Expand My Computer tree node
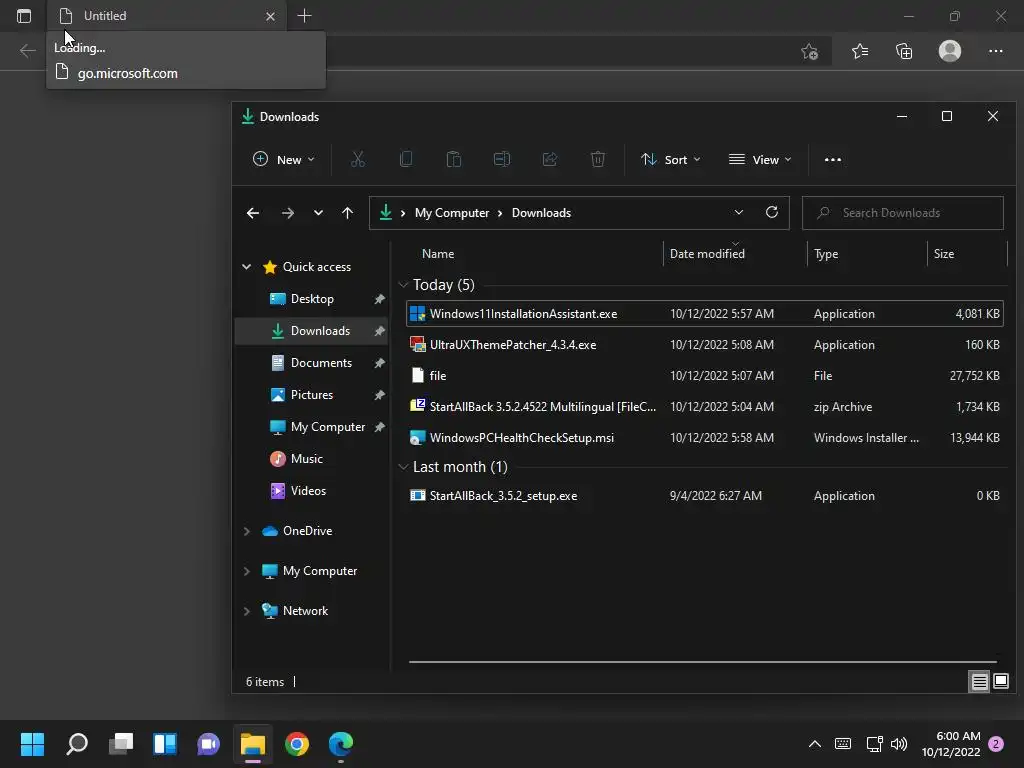 pos(247,571)
